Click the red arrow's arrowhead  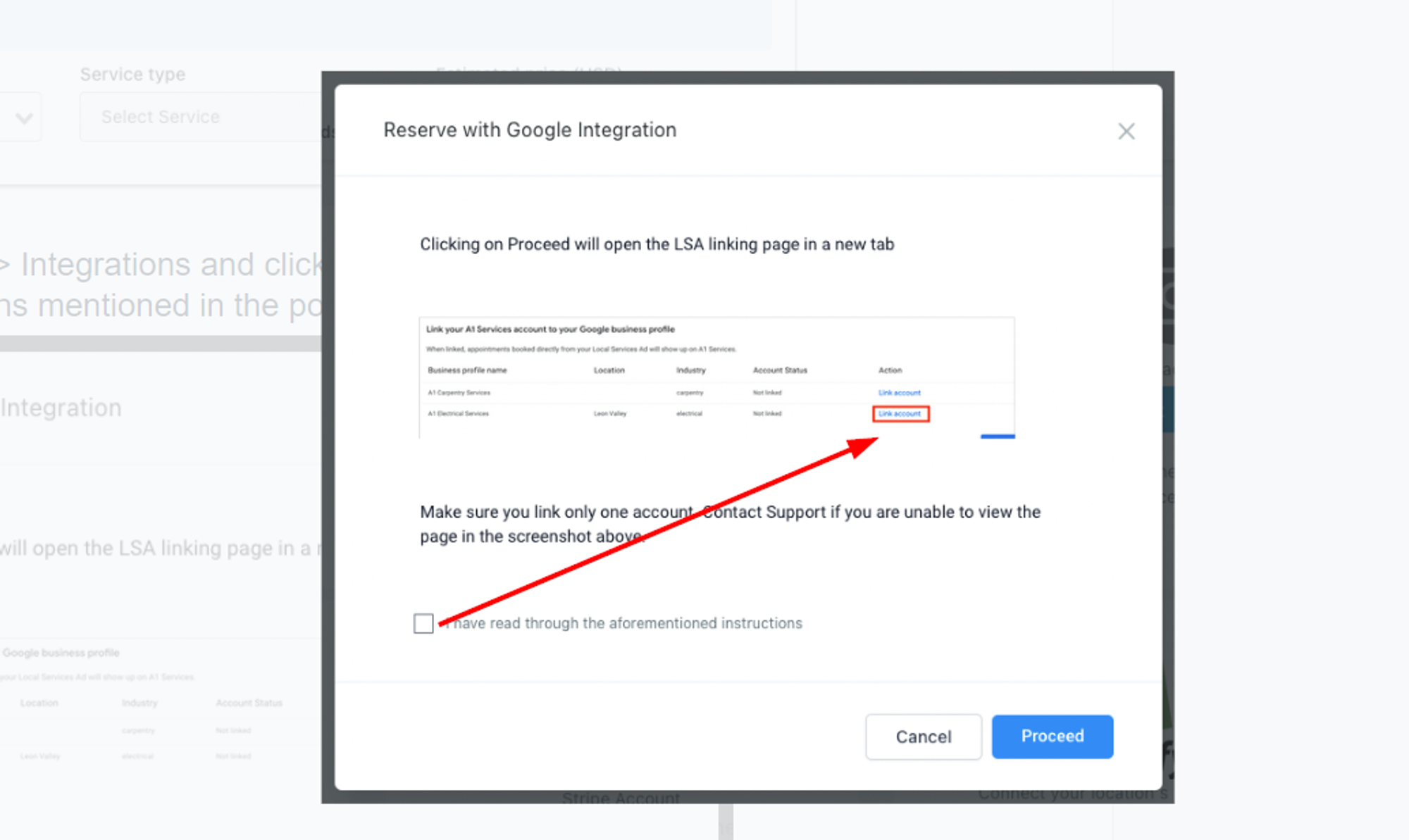pyautogui.click(x=864, y=446)
